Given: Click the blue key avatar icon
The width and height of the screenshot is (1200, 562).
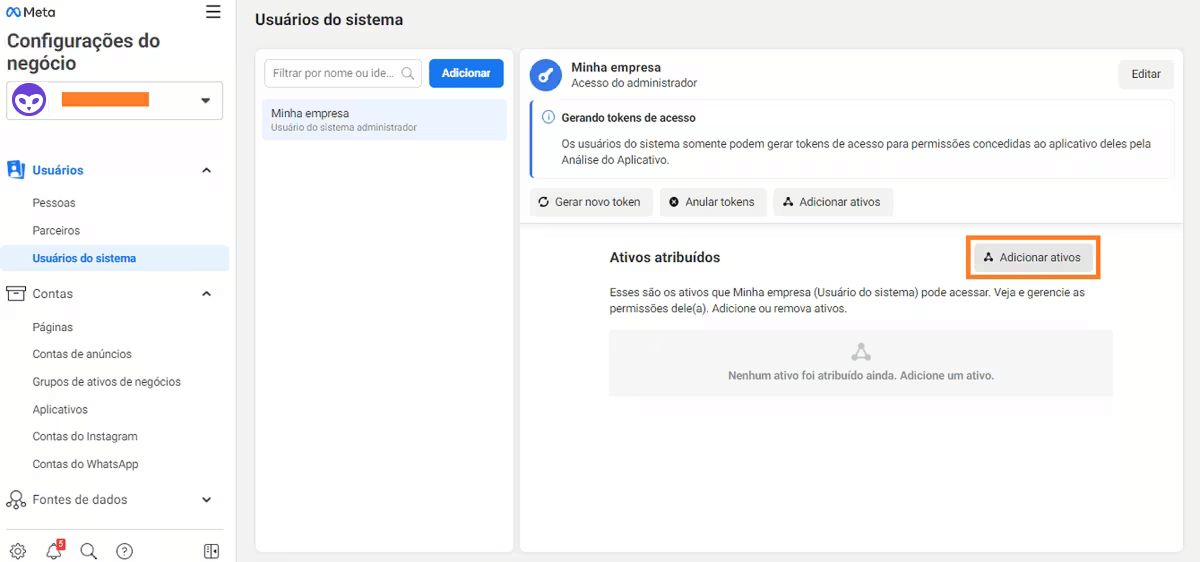Looking at the screenshot, I should [x=546, y=75].
